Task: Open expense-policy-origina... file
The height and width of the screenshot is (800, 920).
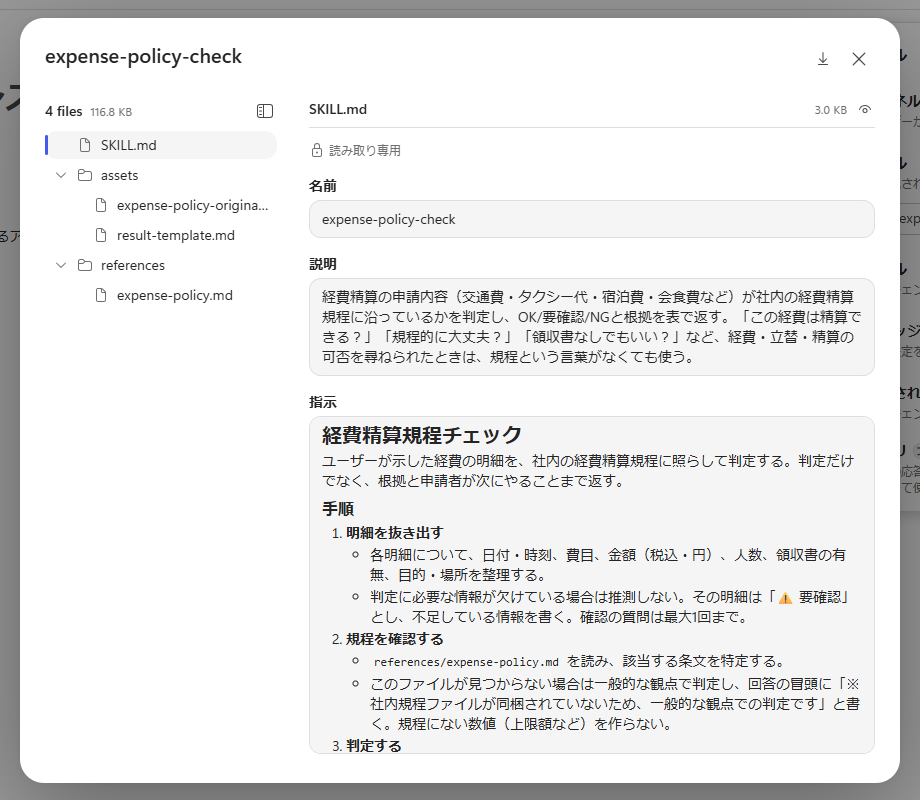Action: [x=192, y=205]
